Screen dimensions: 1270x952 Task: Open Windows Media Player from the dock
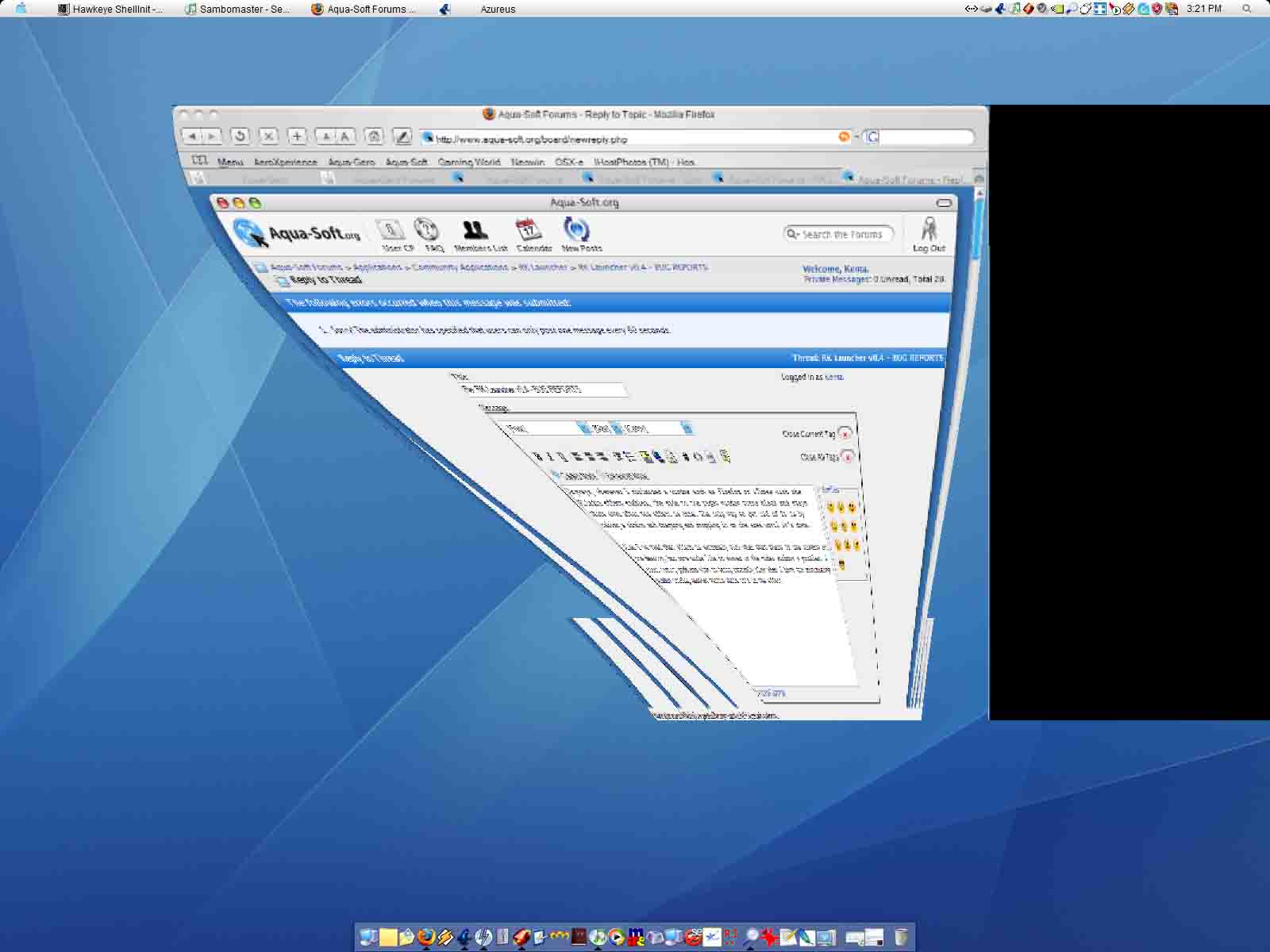pos(617,937)
